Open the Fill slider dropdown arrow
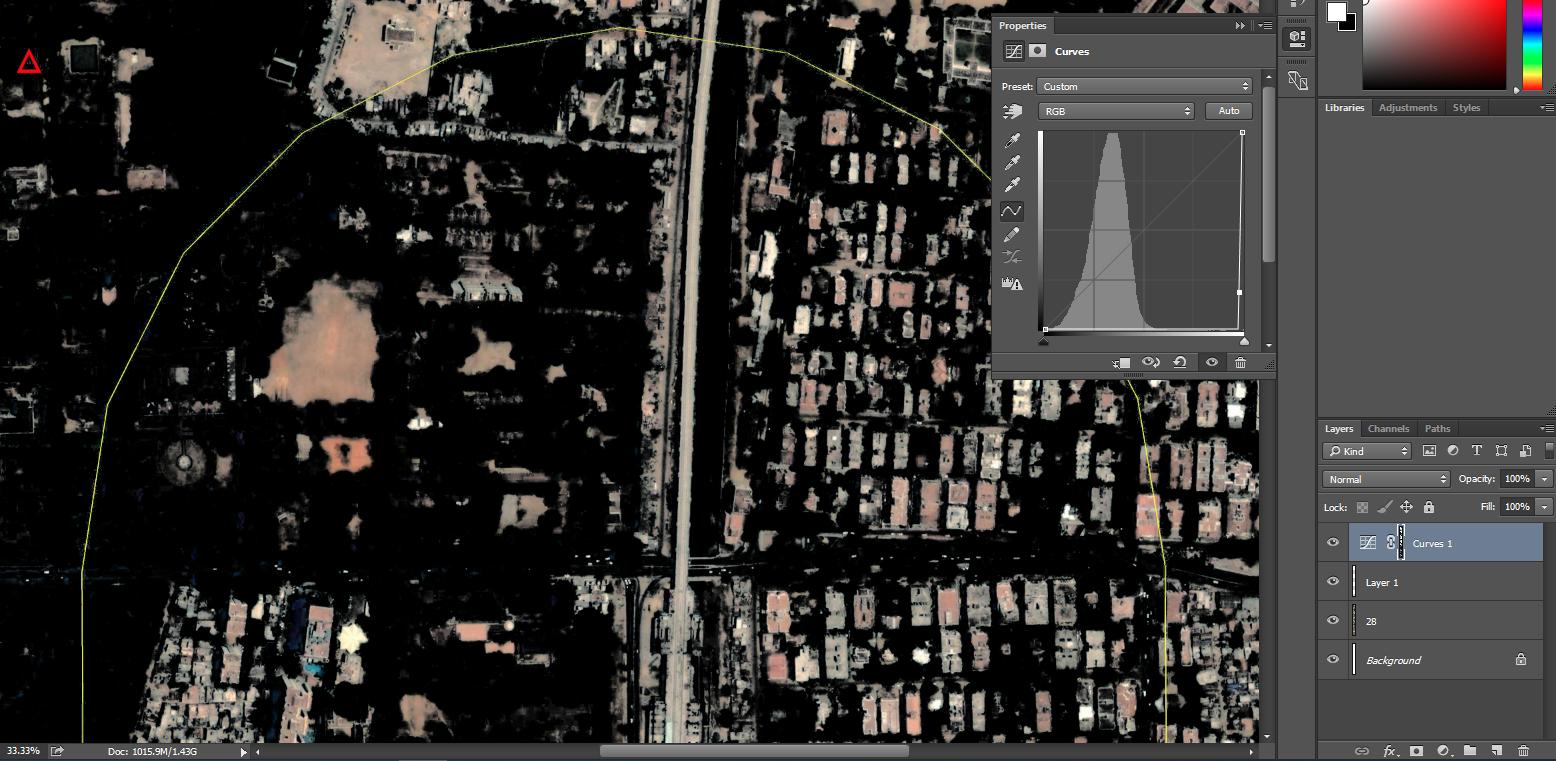This screenshot has width=1556, height=761. point(1545,507)
